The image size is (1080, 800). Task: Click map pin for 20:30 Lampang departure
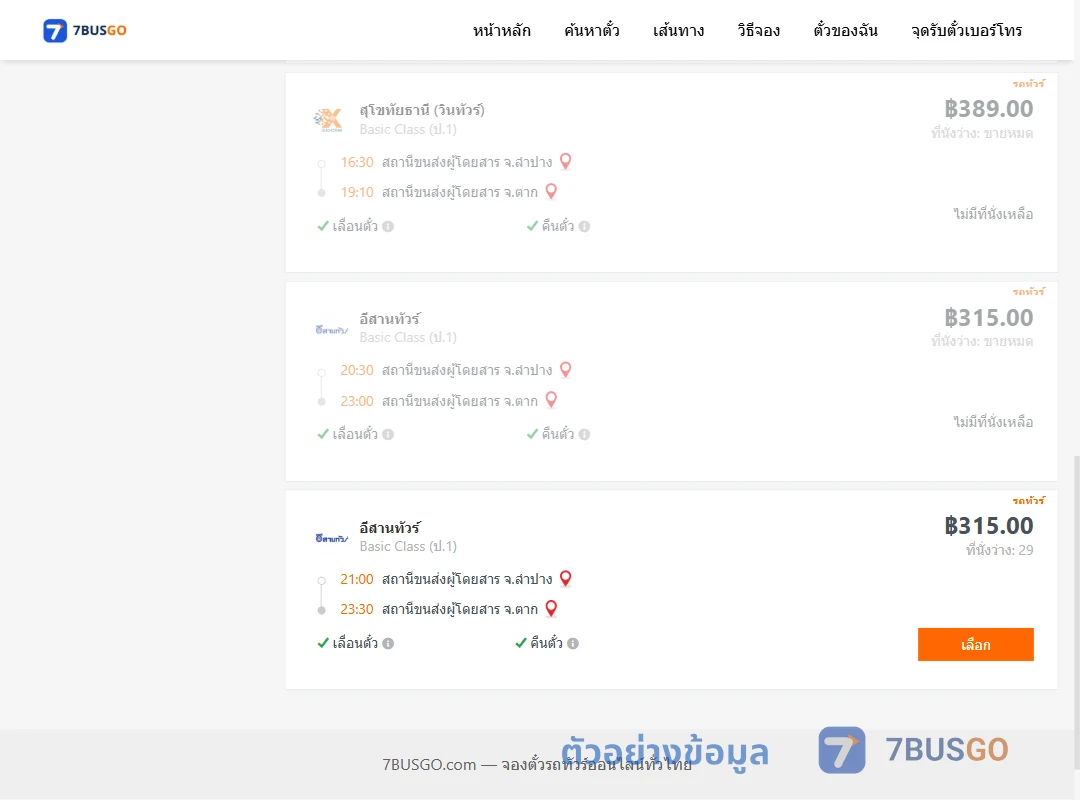(565, 370)
